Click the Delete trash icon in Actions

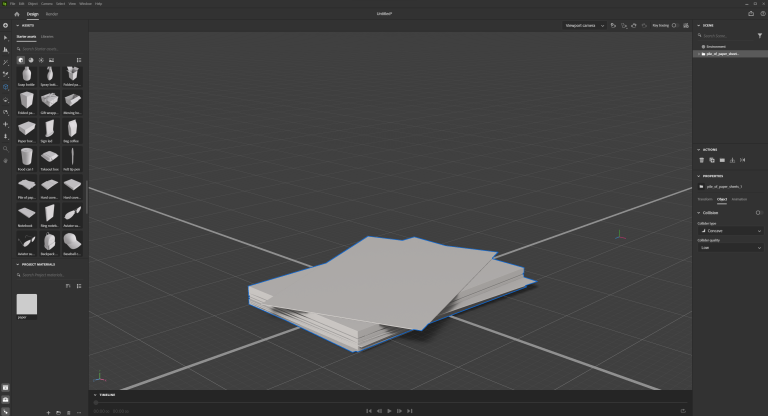point(701,160)
